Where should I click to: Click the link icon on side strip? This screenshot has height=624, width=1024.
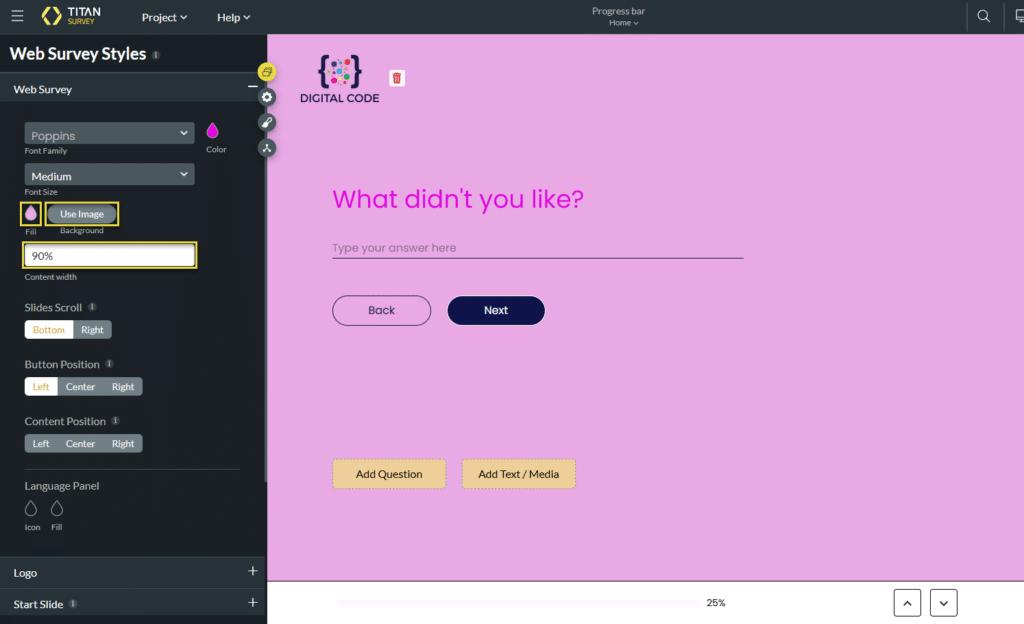click(267, 123)
